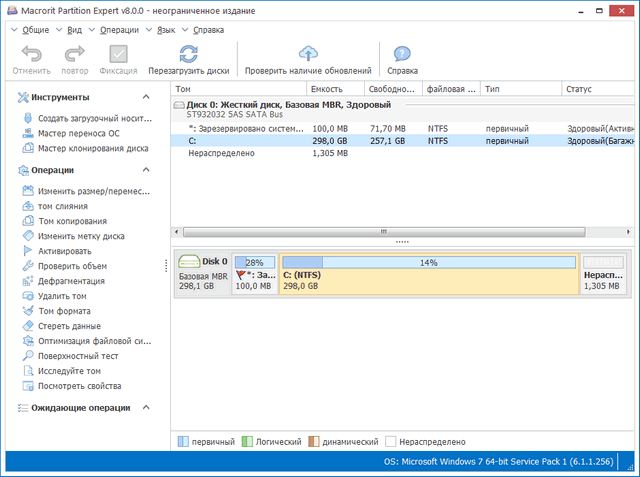The width and height of the screenshot is (640, 477).
Task: Start Мастер переноса ОС wizard
Action: [78, 133]
